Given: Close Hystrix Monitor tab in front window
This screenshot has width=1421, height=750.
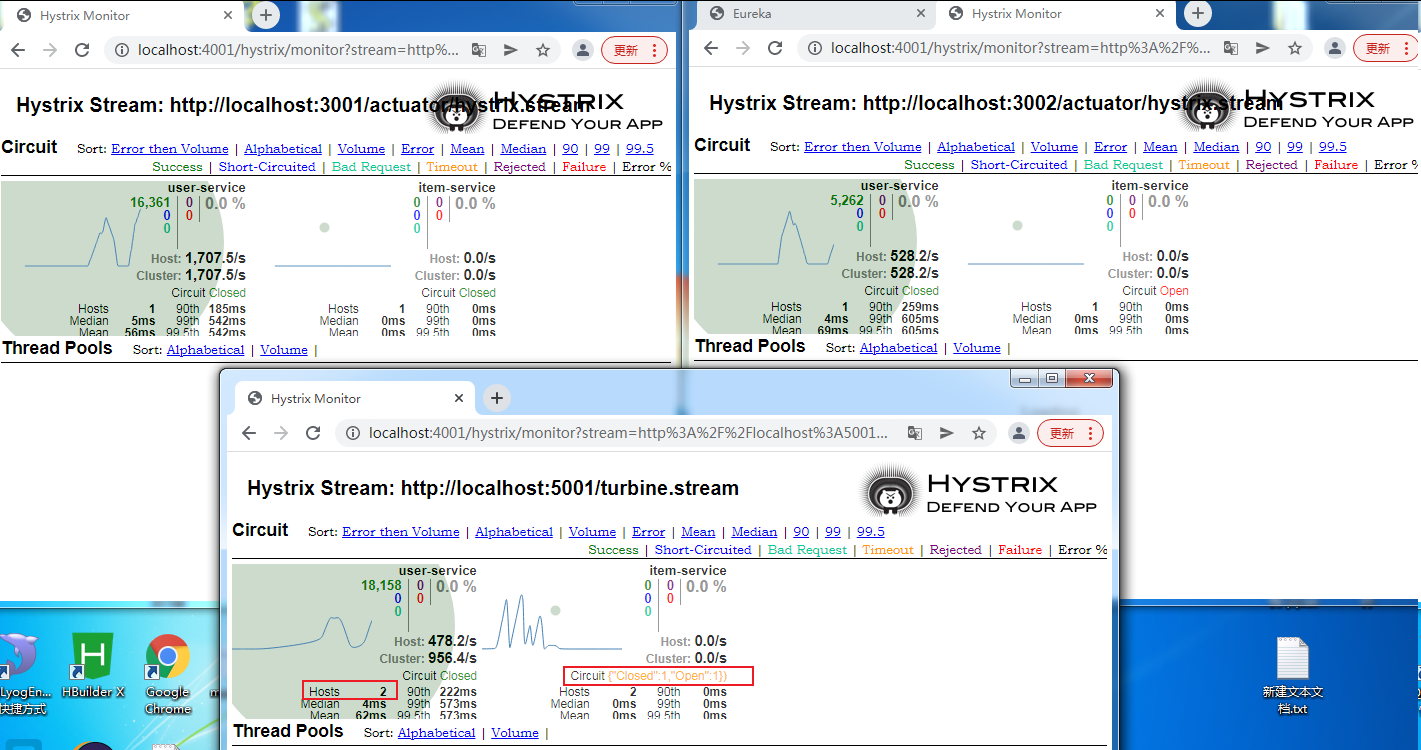Looking at the screenshot, I should (x=459, y=398).
